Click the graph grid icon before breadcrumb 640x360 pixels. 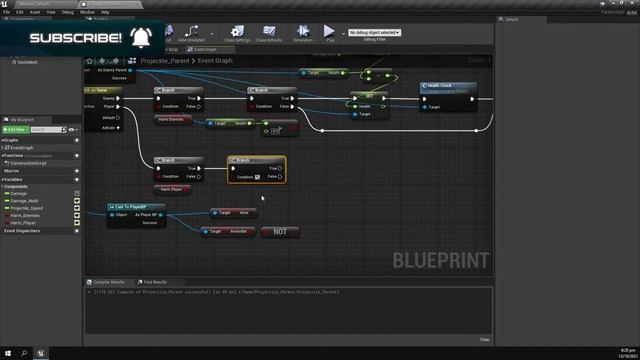(132, 61)
